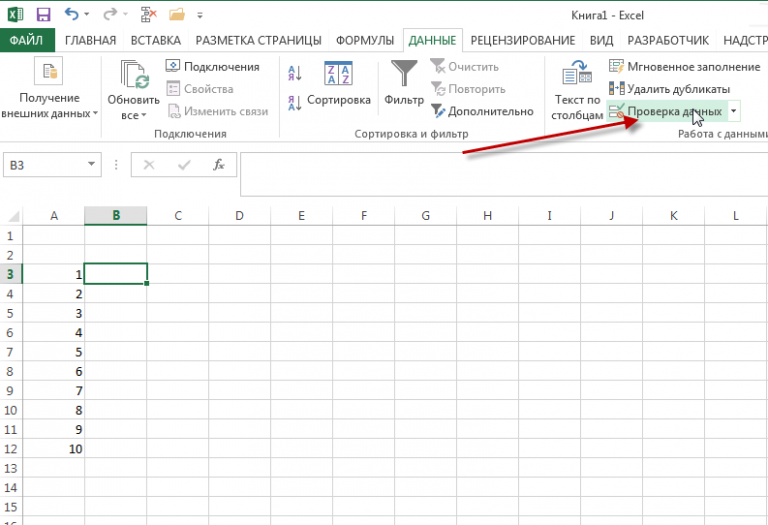The image size is (768, 525).
Task: Click the Сортировка A-Z dialog icon
Action: coord(338,75)
